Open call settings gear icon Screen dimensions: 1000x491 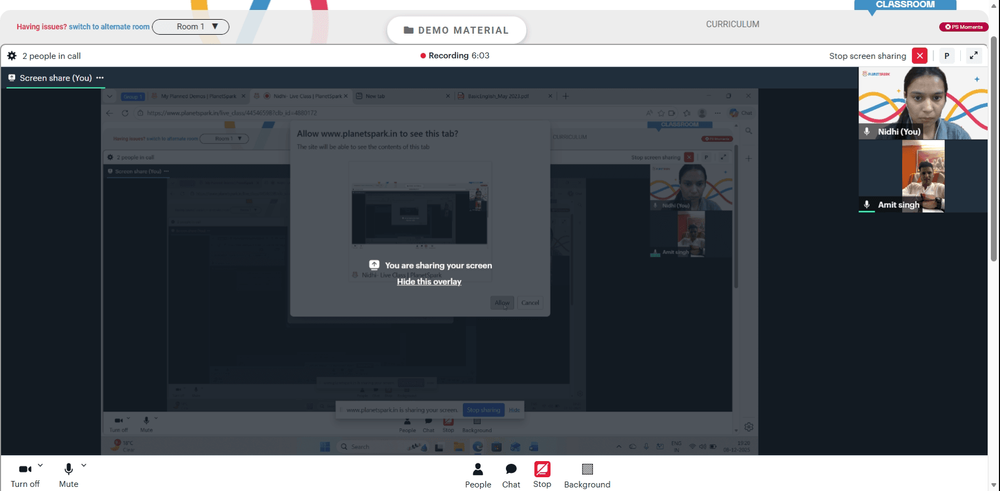click(11, 56)
